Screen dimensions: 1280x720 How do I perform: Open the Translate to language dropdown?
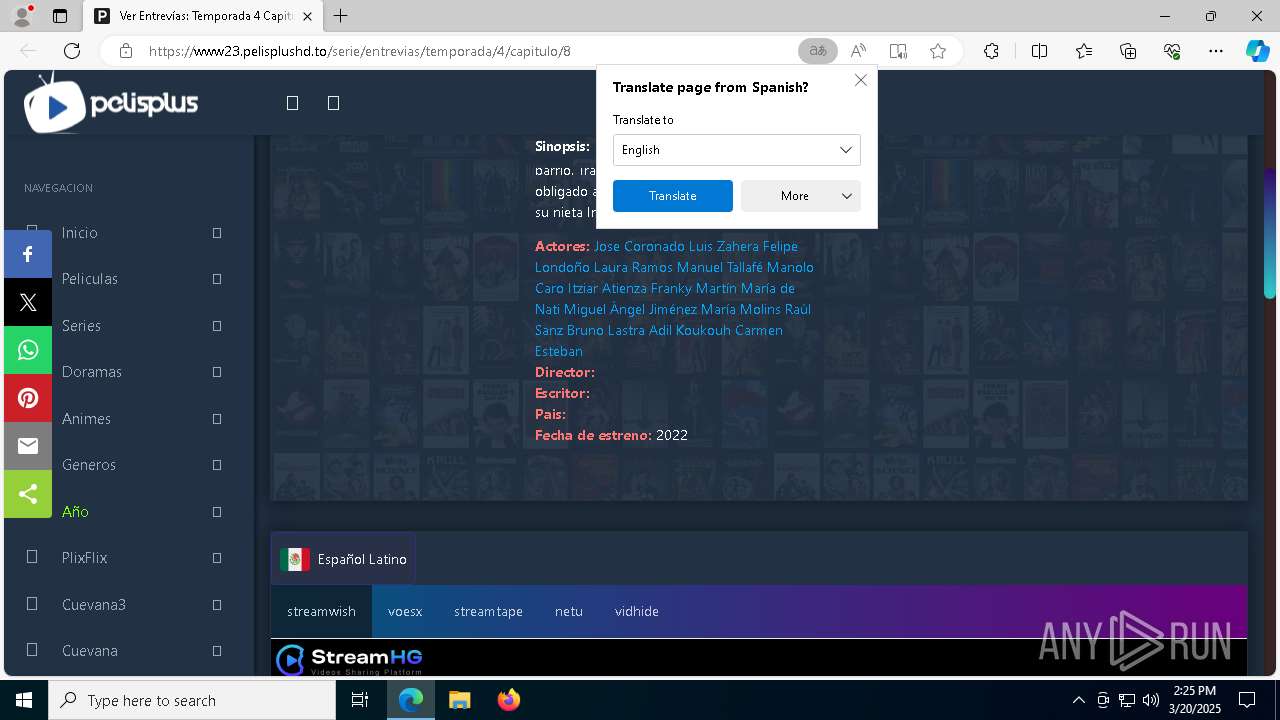736,150
